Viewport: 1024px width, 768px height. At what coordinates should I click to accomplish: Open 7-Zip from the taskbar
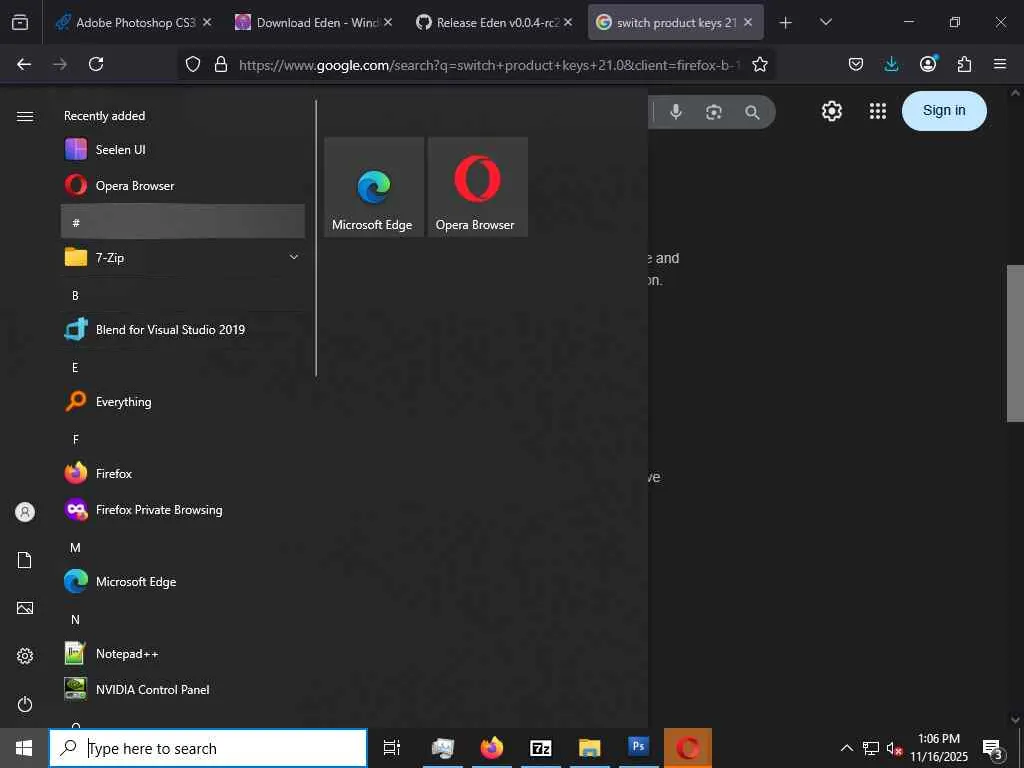tap(541, 748)
